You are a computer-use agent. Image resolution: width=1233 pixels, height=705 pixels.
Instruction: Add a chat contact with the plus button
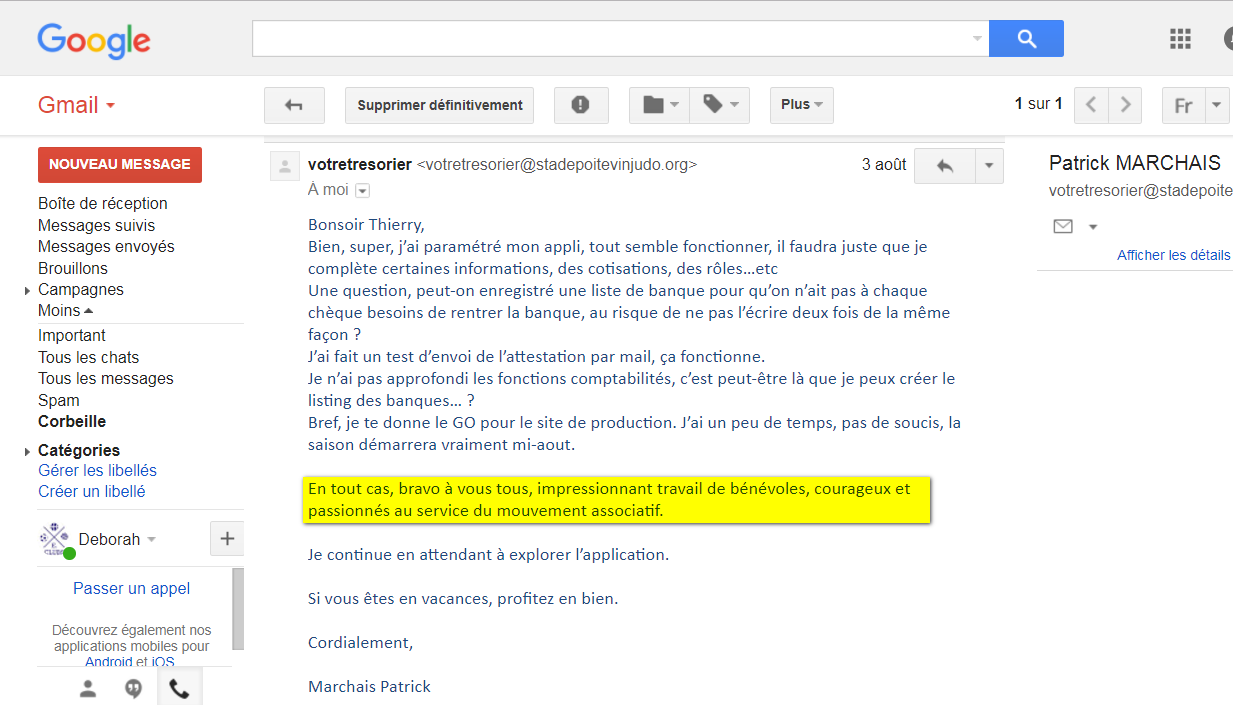(227, 539)
